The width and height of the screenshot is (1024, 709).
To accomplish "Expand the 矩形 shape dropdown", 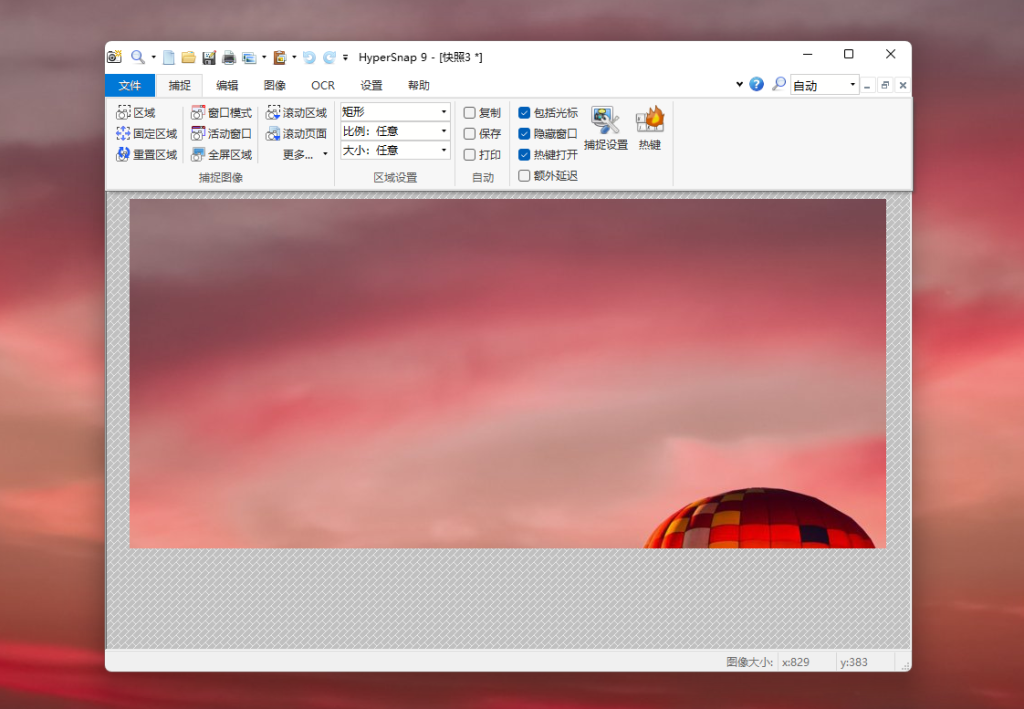I will [x=395, y=112].
